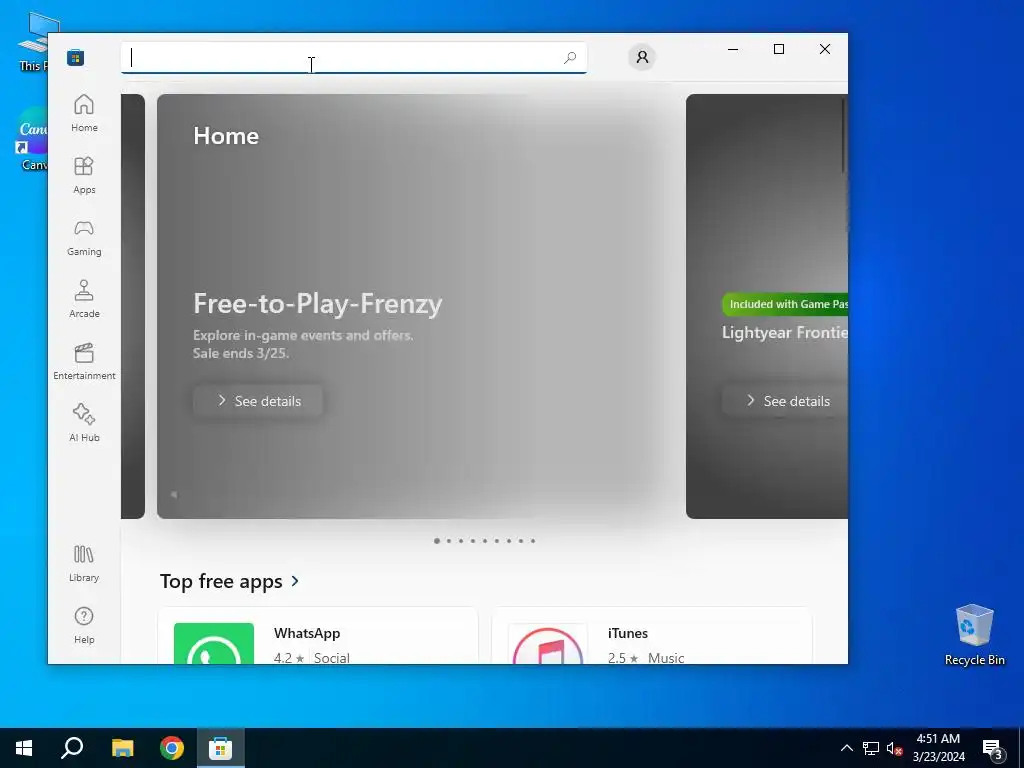
Task: Click the Free-to-Play-Frenzy banner title
Action: click(317, 304)
